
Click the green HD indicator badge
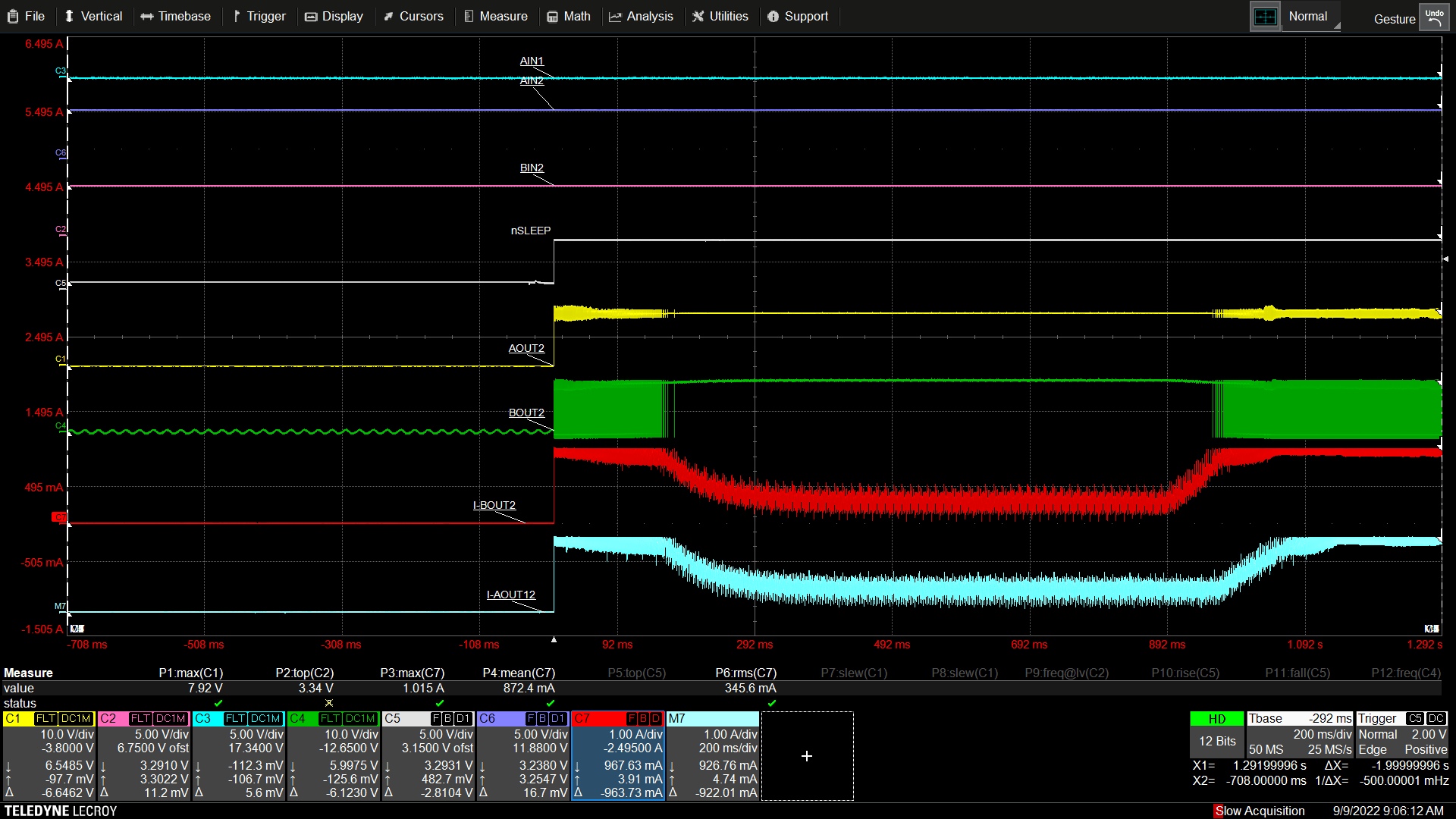click(1216, 719)
